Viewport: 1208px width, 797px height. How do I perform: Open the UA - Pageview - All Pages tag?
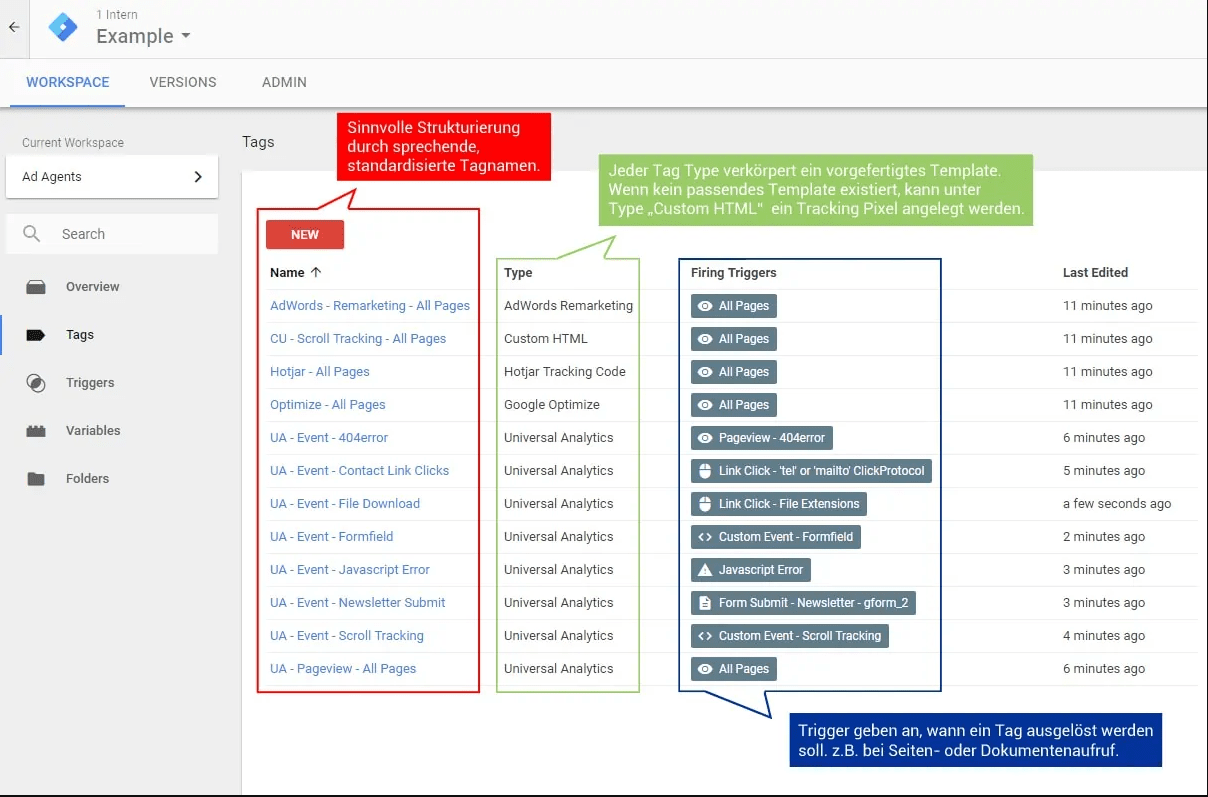(x=343, y=669)
